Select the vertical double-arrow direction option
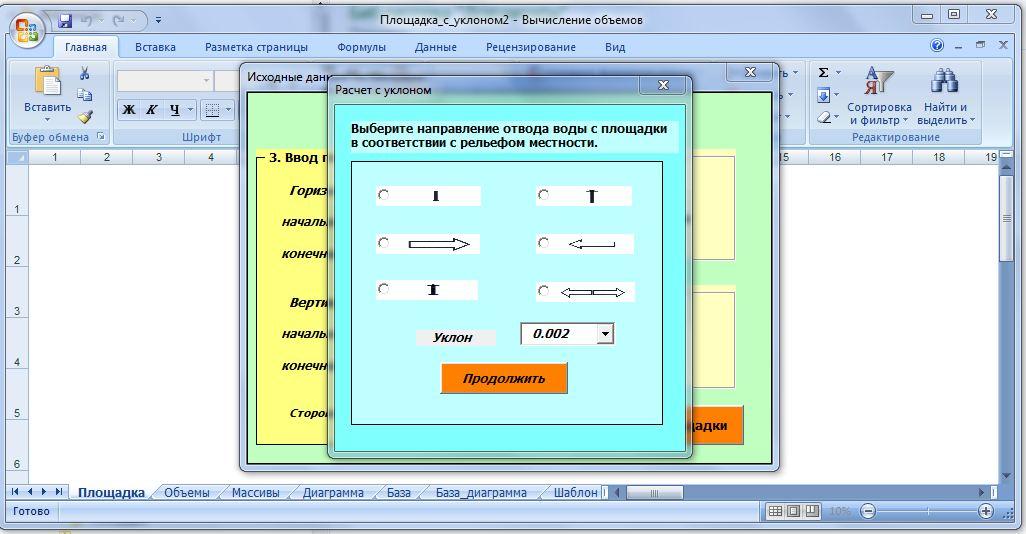 coord(383,289)
